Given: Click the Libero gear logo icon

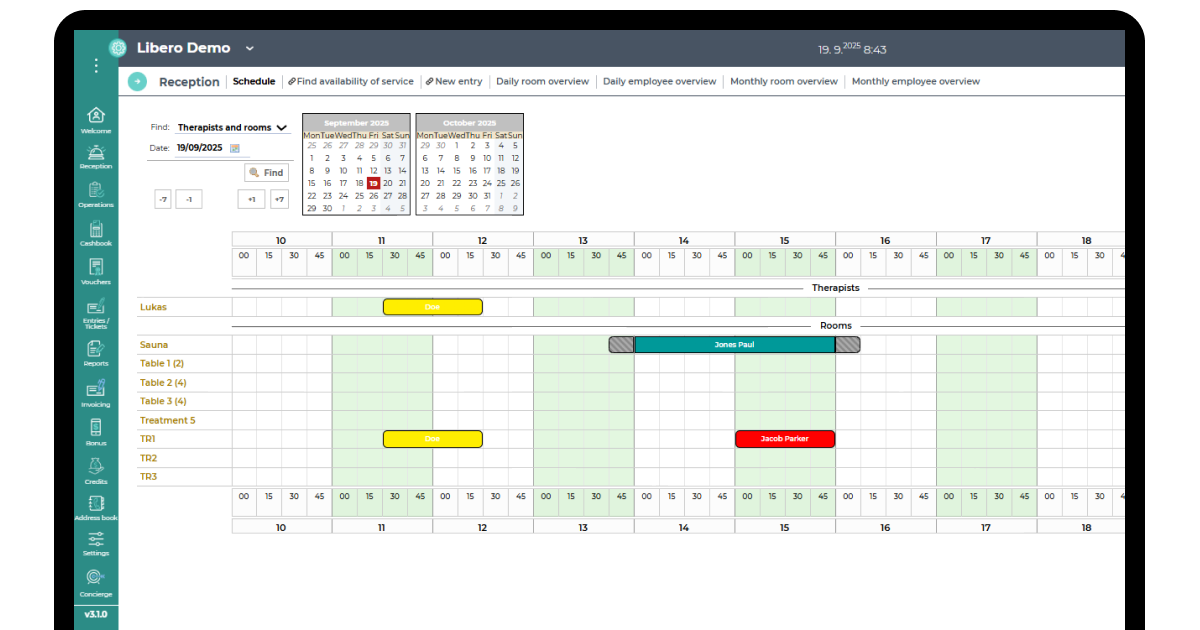Looking at the screenshot, I should click(118, 48).
